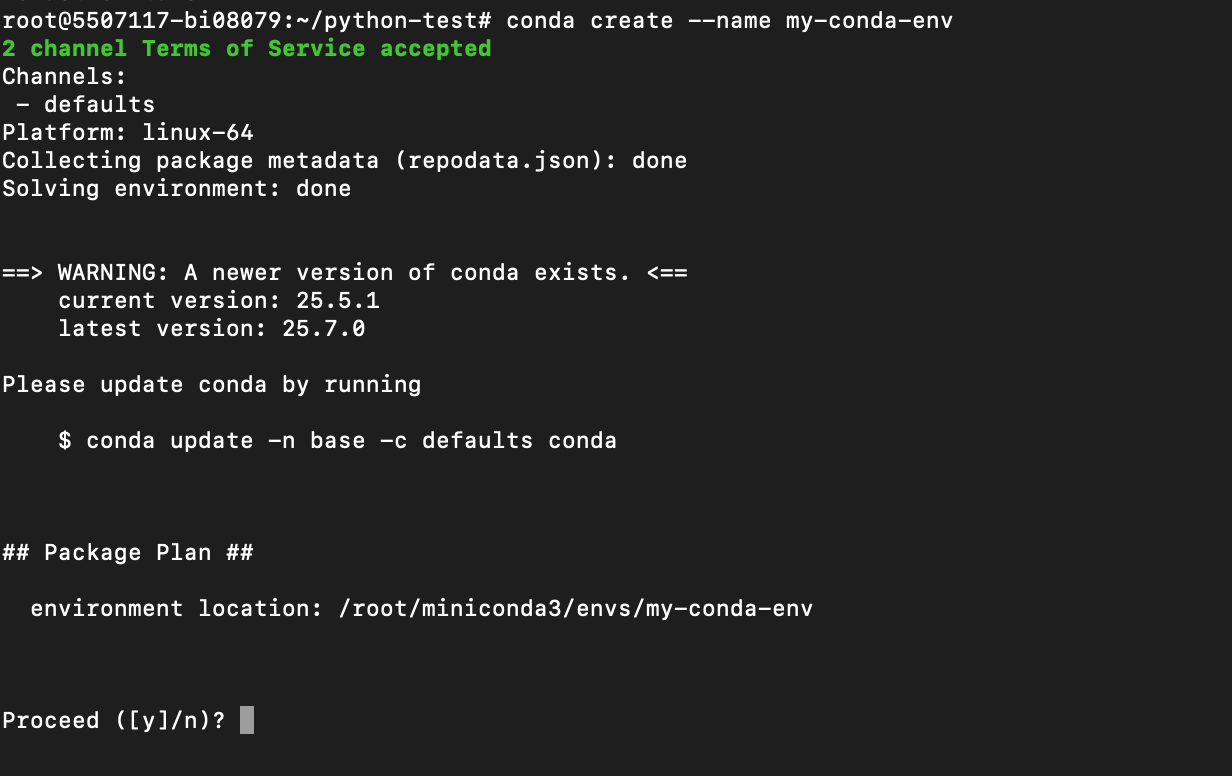Click the 'Please update conda by running' text

(x=212, y=385)
